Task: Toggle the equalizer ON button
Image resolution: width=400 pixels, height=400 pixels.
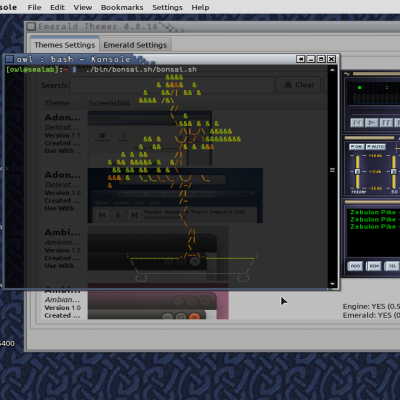Action: [x=356, y=147]
